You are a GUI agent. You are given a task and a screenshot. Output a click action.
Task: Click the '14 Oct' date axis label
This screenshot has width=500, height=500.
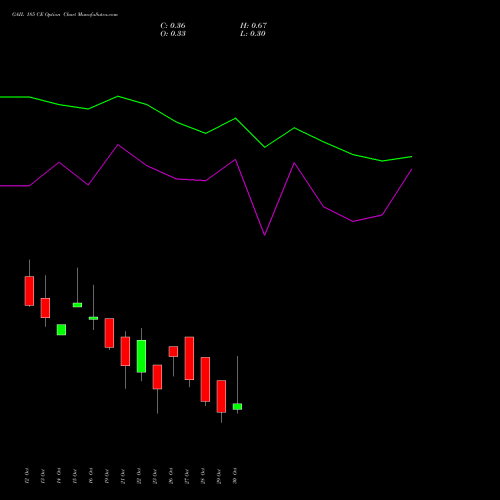59,476
